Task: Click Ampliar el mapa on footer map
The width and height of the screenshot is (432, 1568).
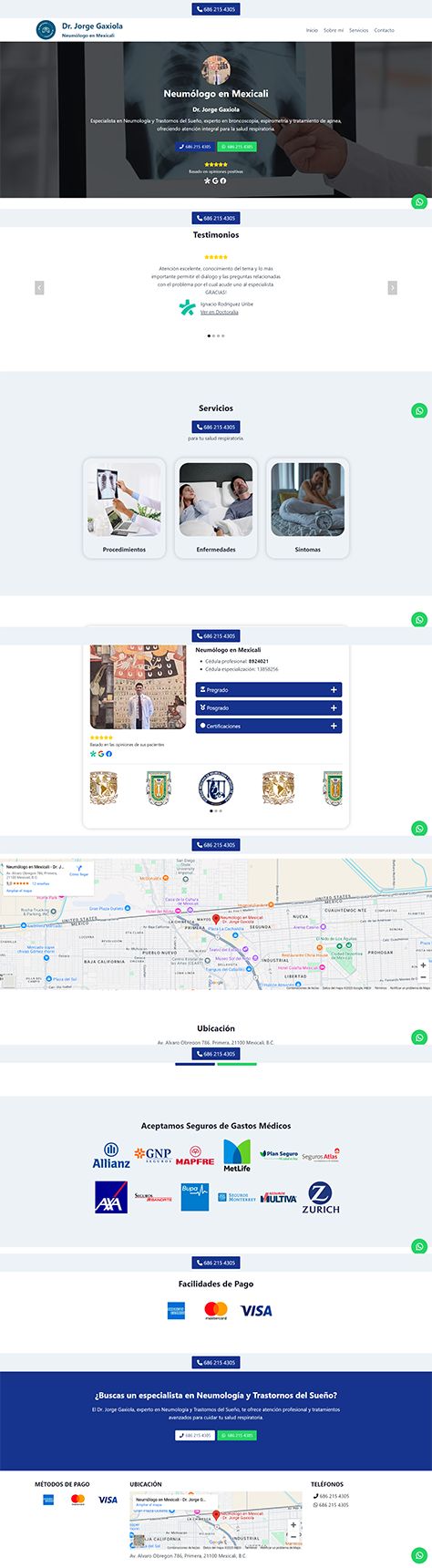Action: 149,1505
